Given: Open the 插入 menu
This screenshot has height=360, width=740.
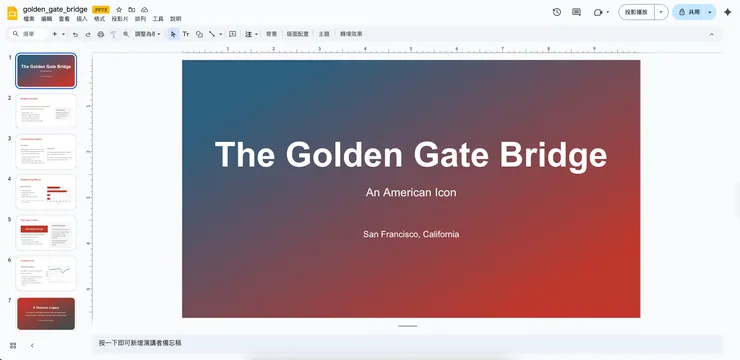Looking at the screenshot, I should coord(82,19).
